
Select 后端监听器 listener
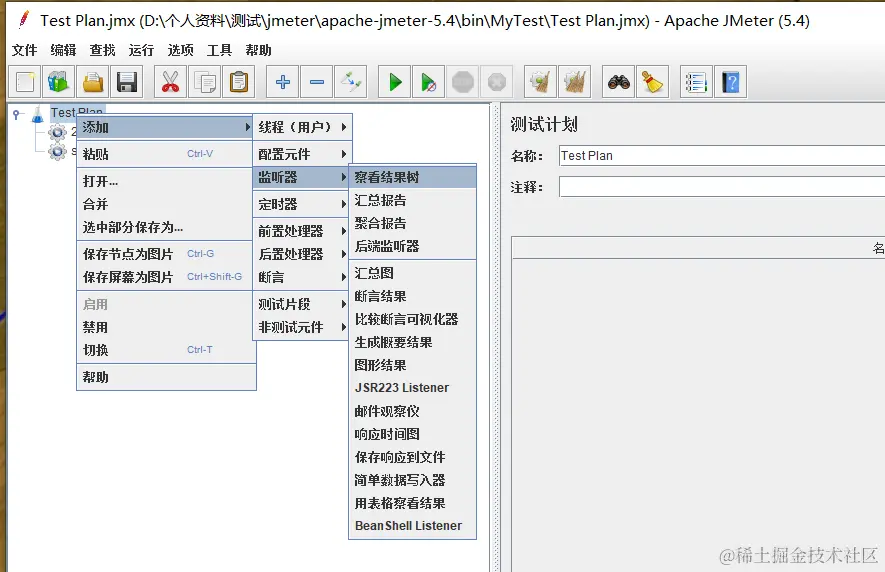pos(413,246)
